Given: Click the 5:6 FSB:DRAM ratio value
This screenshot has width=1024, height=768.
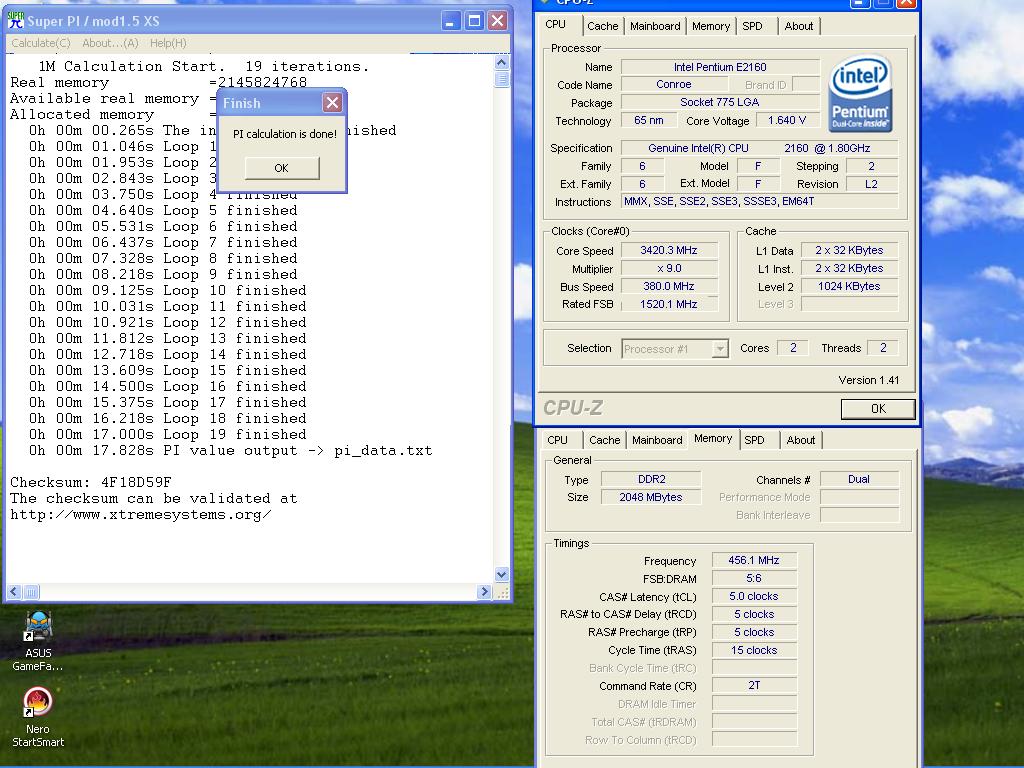Looking at the screenshot, I should click(754, 578).
